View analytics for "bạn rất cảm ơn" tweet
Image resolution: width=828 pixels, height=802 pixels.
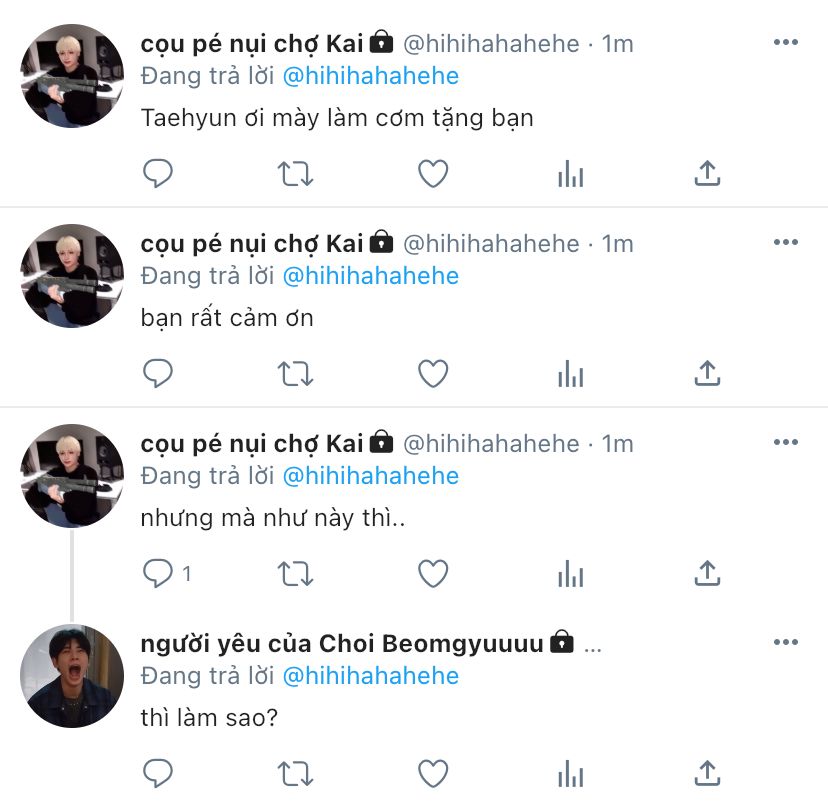pyautogui.click(x=570, y=374)
